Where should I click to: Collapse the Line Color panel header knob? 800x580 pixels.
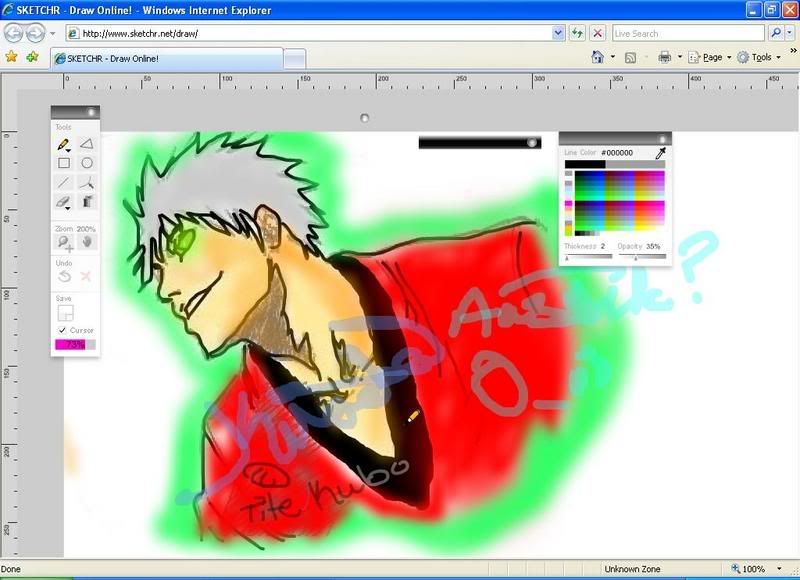[x=662, y=139]
